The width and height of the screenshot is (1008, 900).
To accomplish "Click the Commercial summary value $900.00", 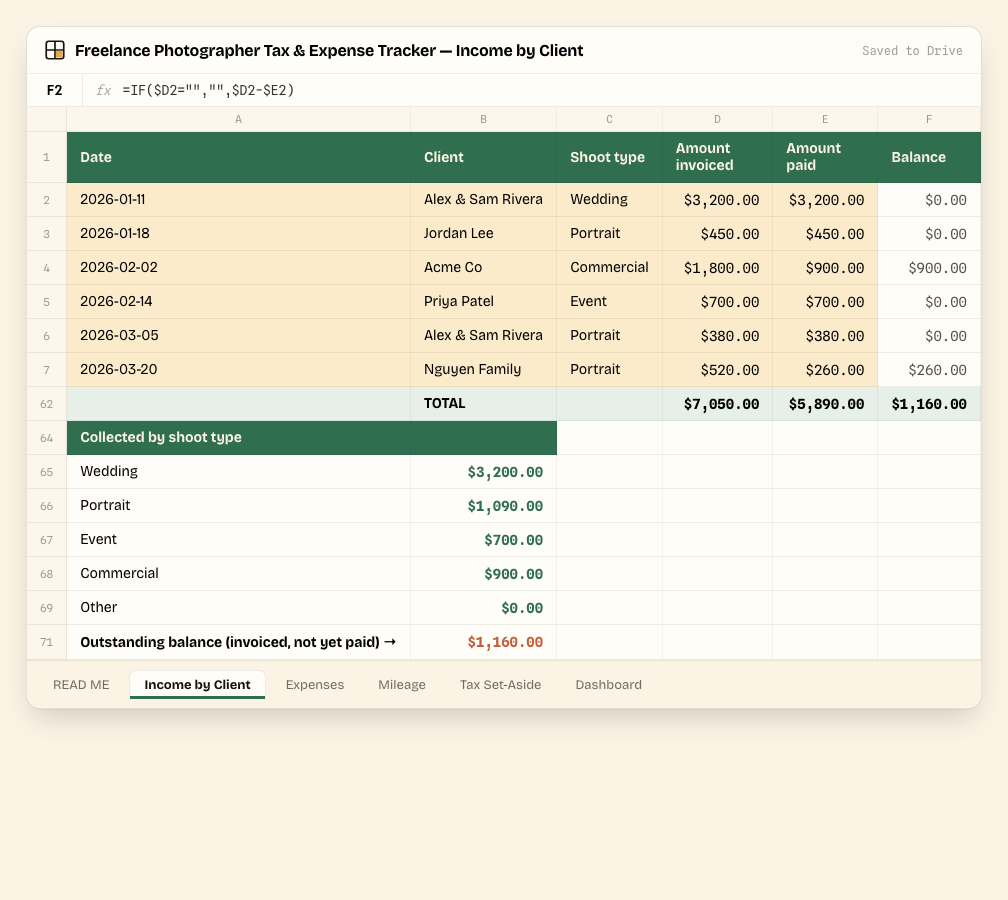I will click(483, 574).
